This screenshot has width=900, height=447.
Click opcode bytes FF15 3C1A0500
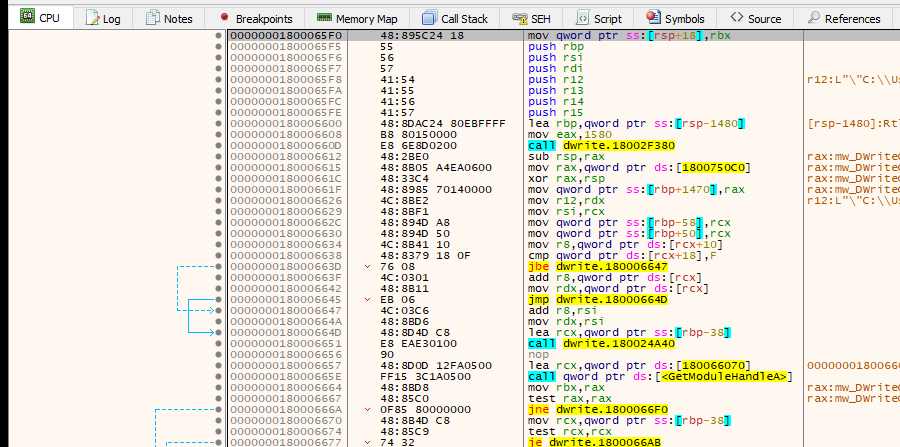click(x=425, y=376)
